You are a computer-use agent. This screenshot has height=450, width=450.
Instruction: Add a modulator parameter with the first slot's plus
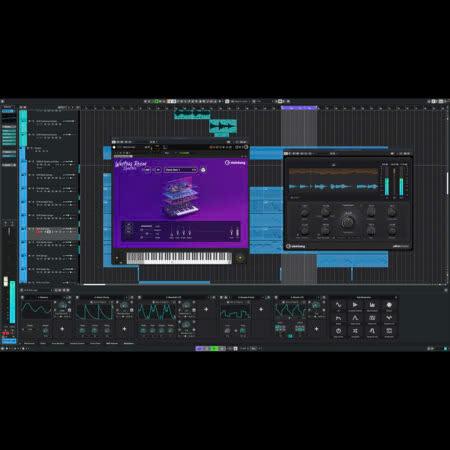coord(62,329)
